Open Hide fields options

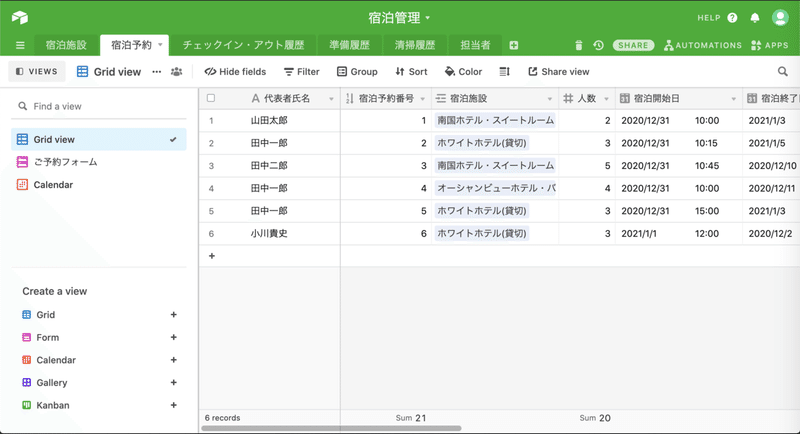pos(235,72)
